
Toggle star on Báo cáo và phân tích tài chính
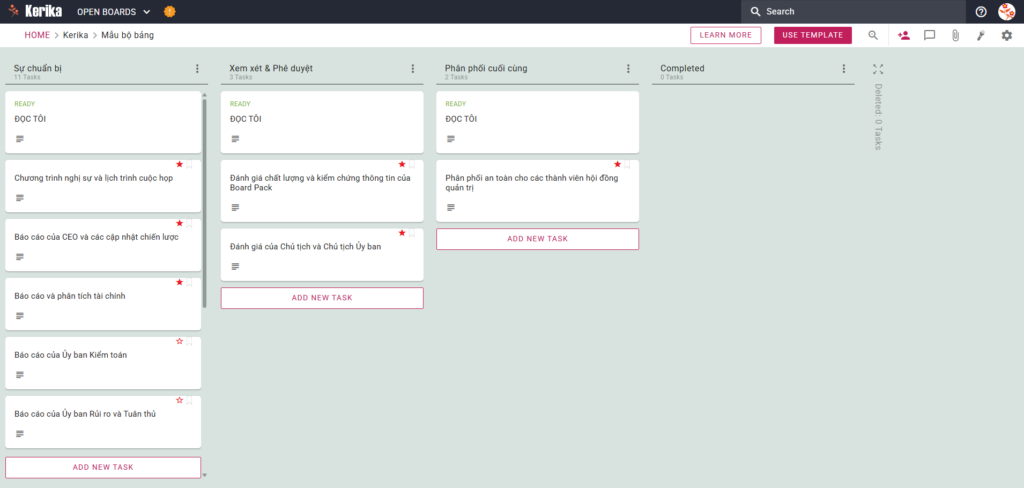click(x=180, y=282)
